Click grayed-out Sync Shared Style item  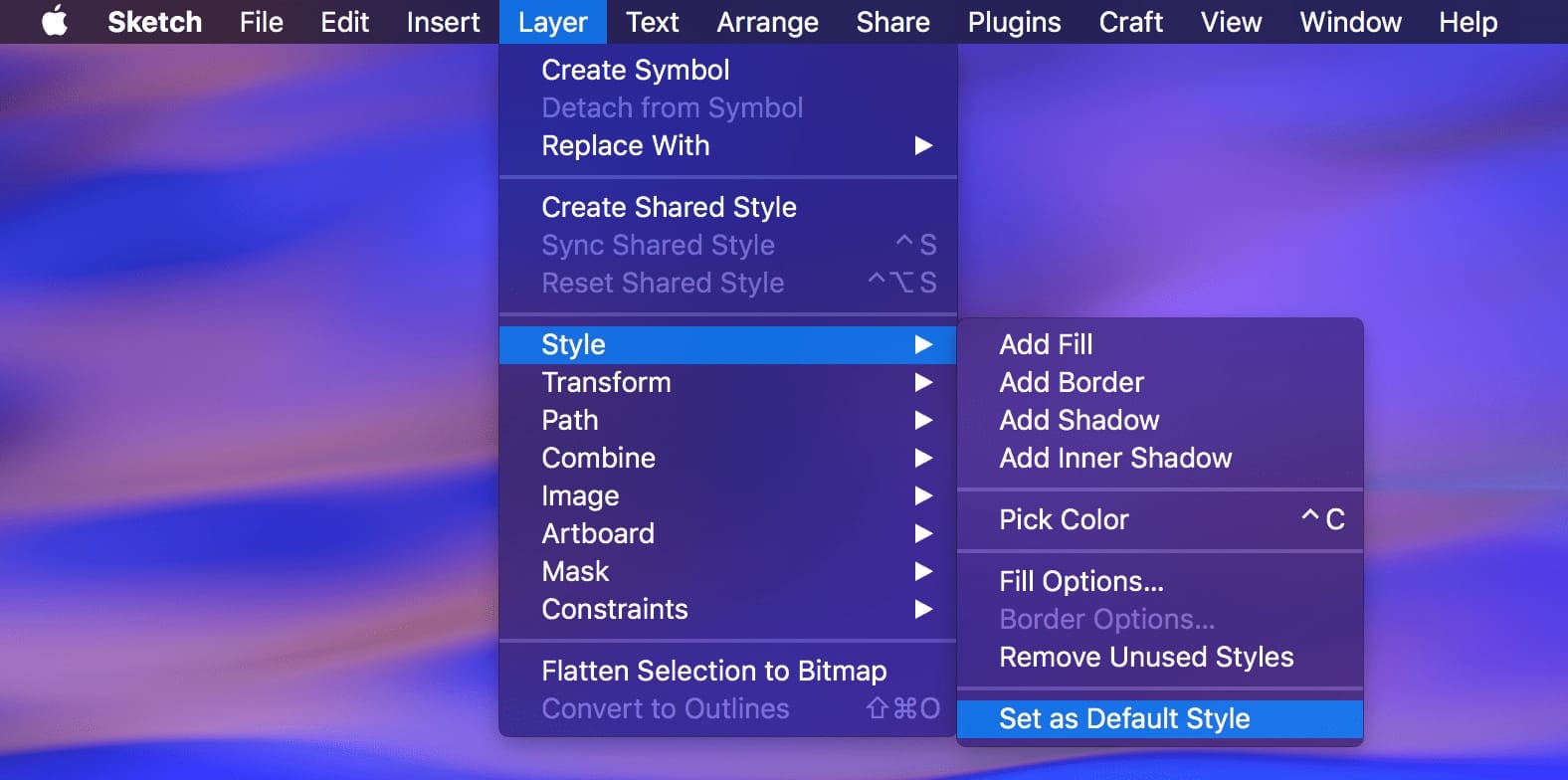pyautogui.click(x=728, y=245)
